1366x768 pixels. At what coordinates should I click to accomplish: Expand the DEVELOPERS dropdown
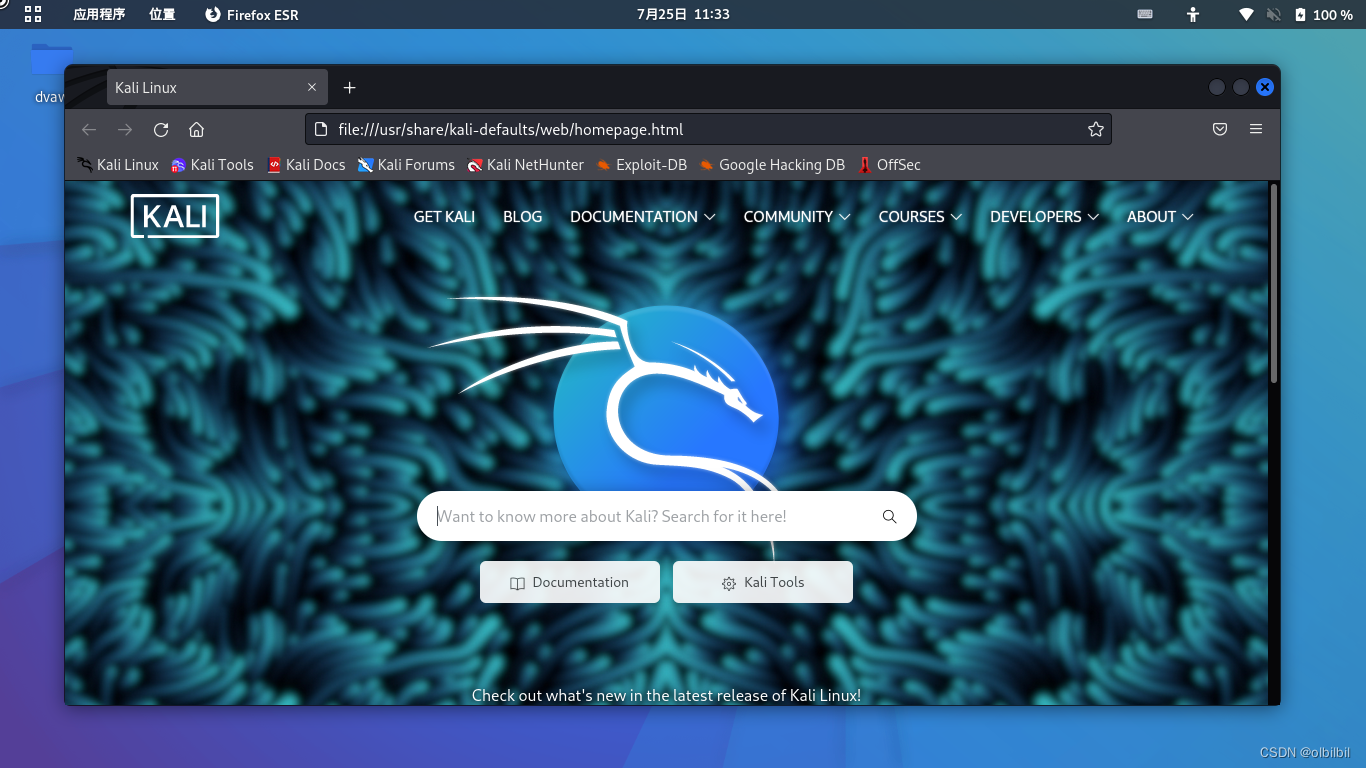click(x=1044, y=217)
